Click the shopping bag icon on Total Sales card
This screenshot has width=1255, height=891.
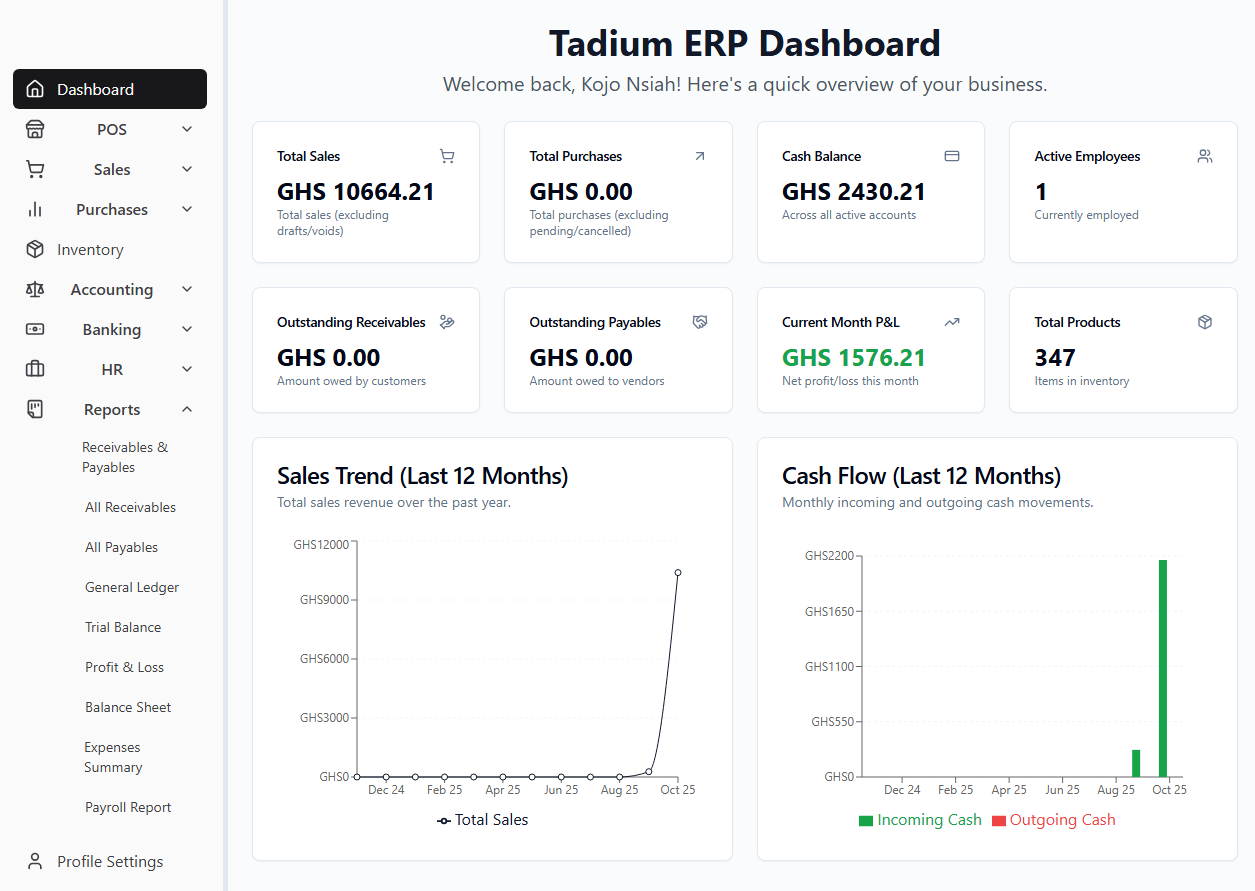(x=447, y=156)
